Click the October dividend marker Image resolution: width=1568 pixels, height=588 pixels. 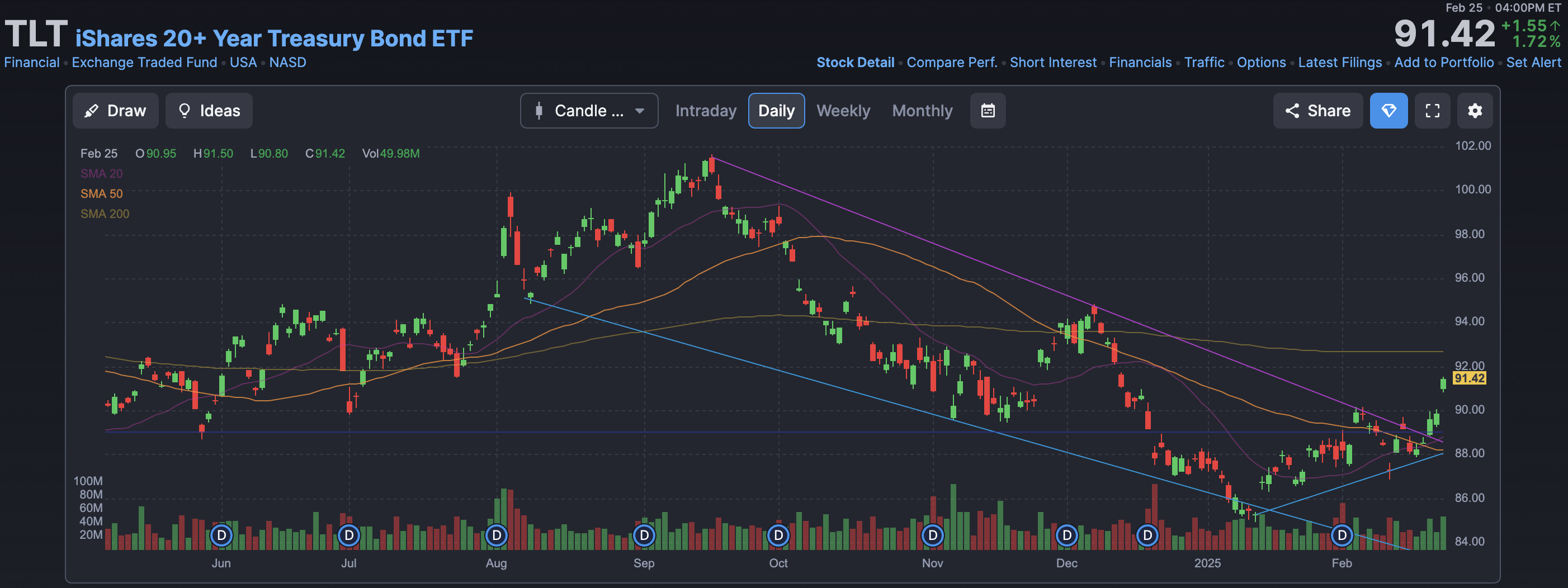778,535
